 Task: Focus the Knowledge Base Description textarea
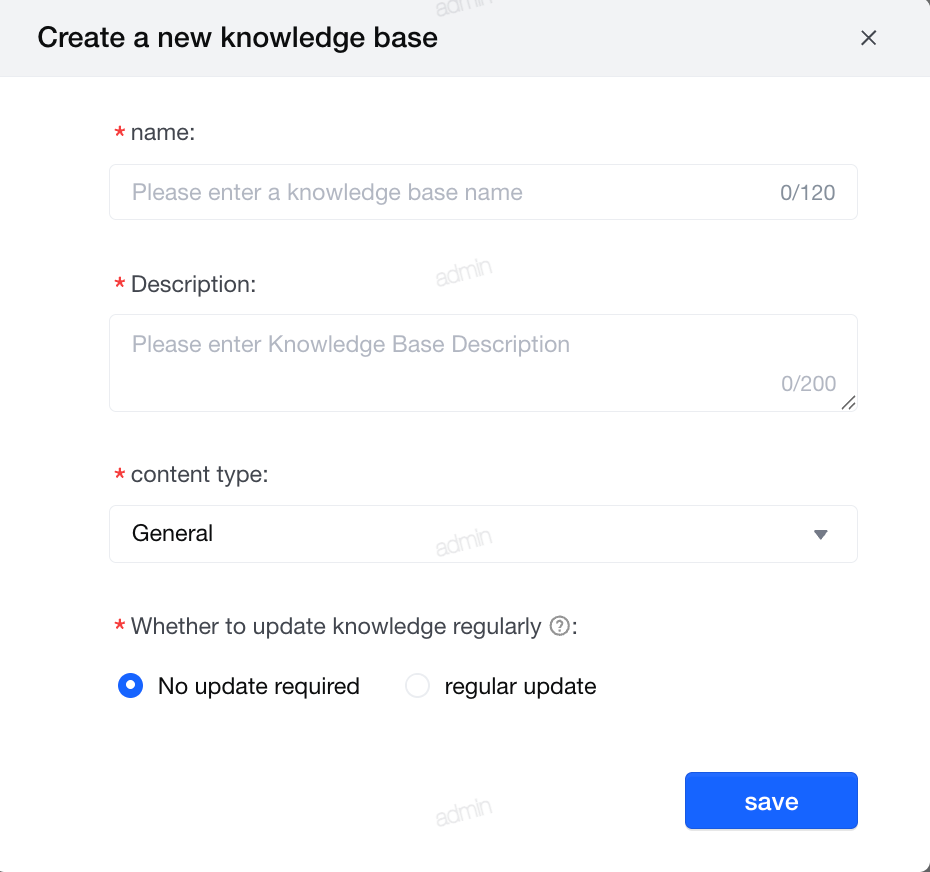click(483, 363)
